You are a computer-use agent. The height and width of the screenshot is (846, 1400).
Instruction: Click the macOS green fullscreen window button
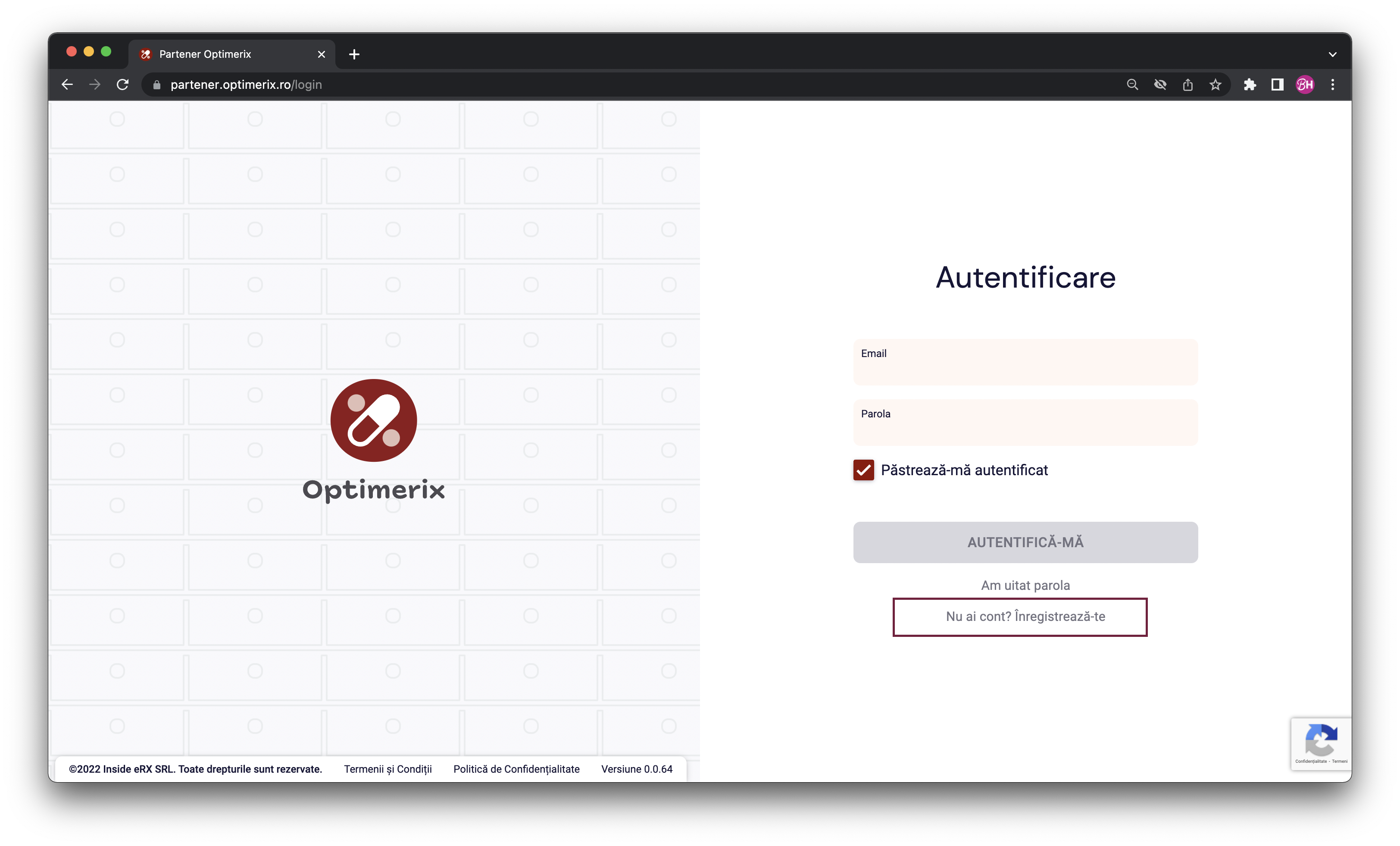point(106,52)
